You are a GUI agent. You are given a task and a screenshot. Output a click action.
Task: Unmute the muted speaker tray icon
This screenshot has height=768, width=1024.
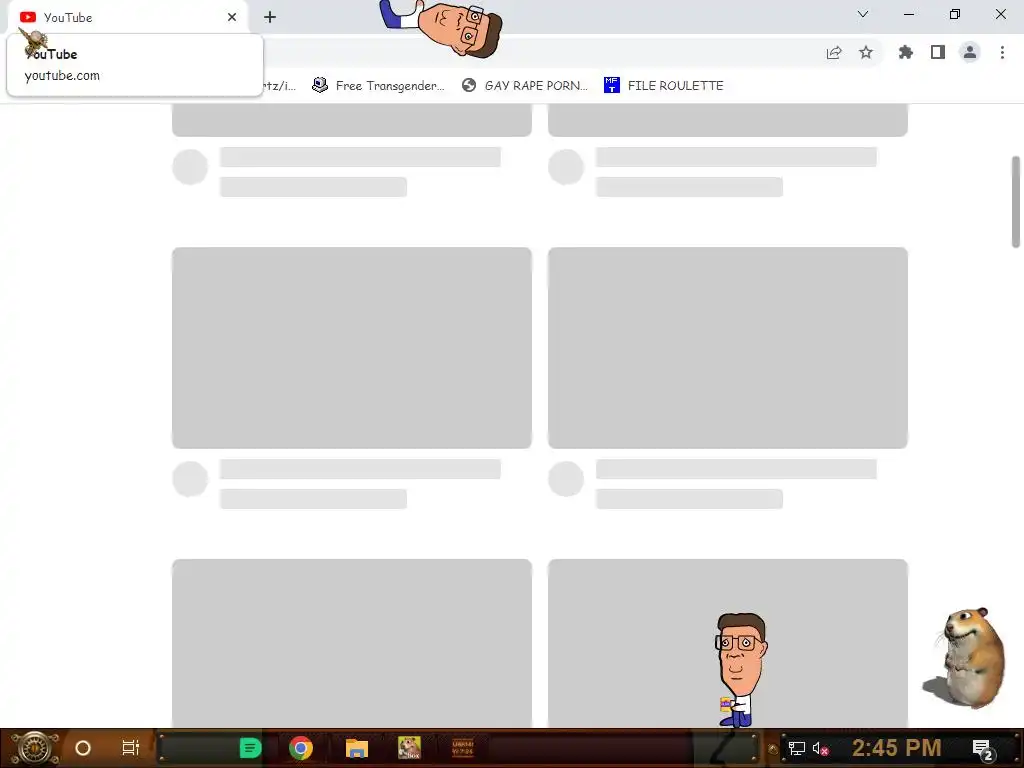click(821, 748)
